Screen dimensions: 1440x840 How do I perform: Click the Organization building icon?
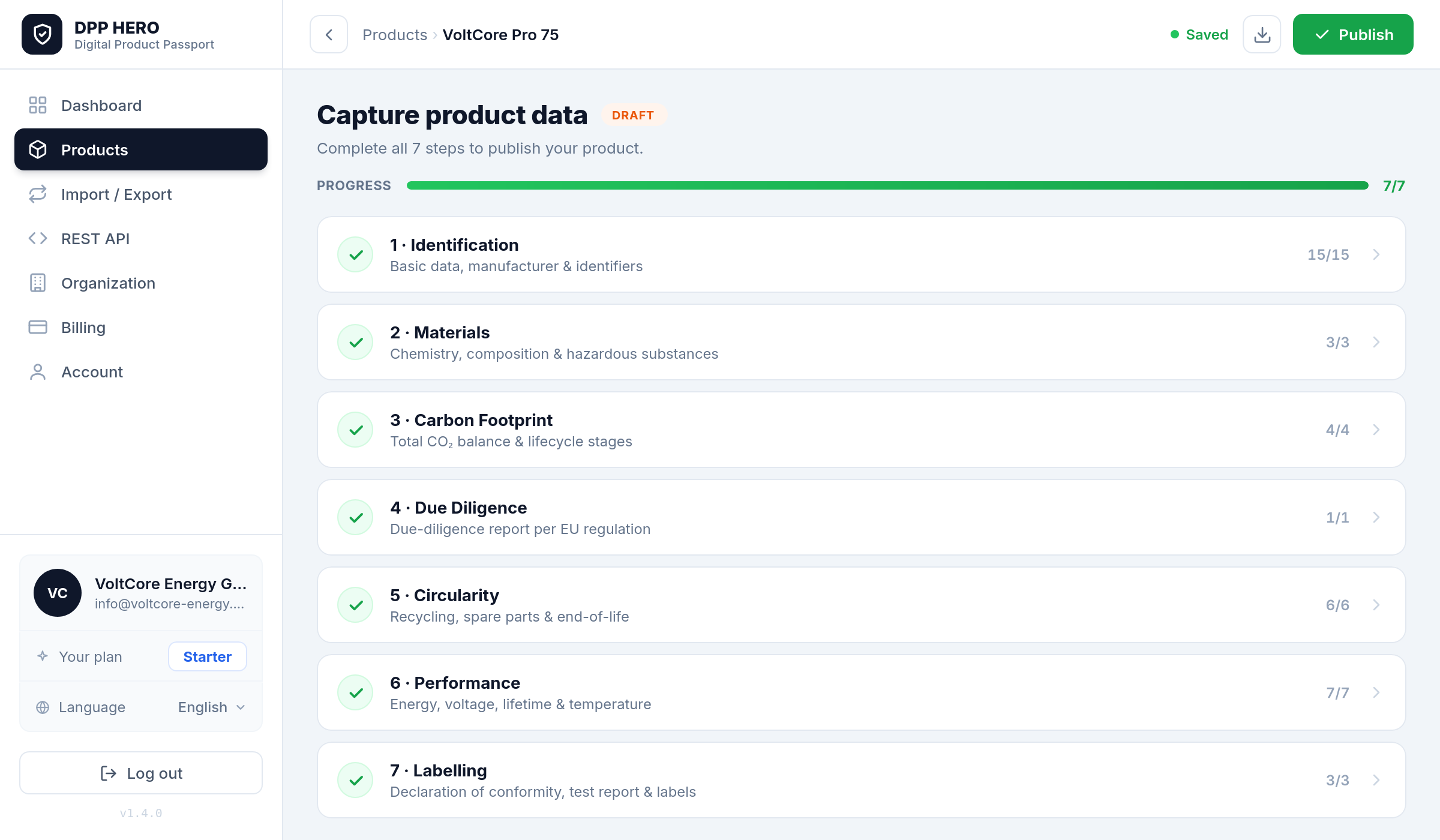pyautogui.click(x=38, y=283)
